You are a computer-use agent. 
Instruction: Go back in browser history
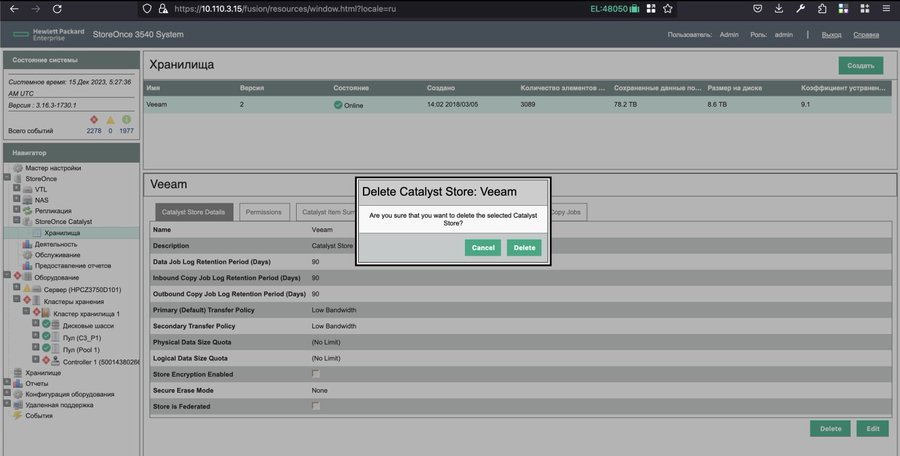point(14,9)
